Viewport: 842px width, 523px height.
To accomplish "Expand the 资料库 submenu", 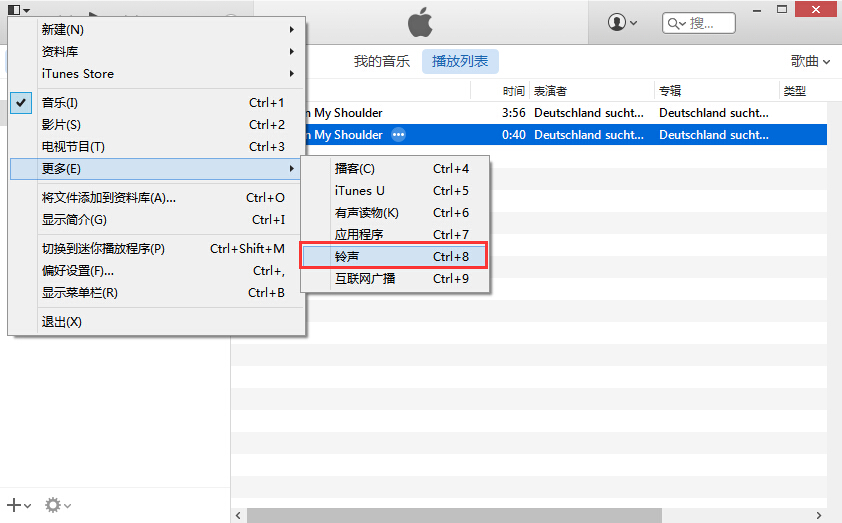I will tap(157, 52).
